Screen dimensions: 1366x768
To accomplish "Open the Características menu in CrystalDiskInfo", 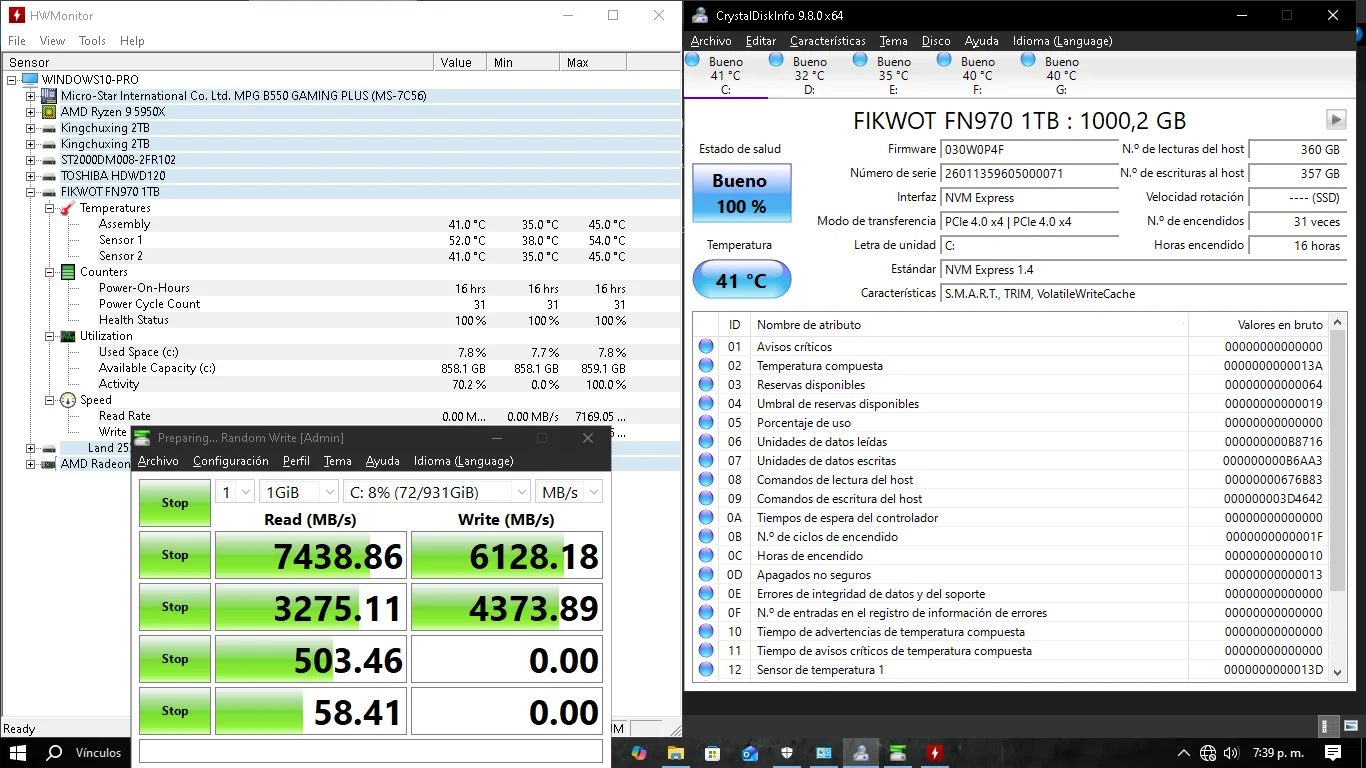I will (x=828, y=41).
